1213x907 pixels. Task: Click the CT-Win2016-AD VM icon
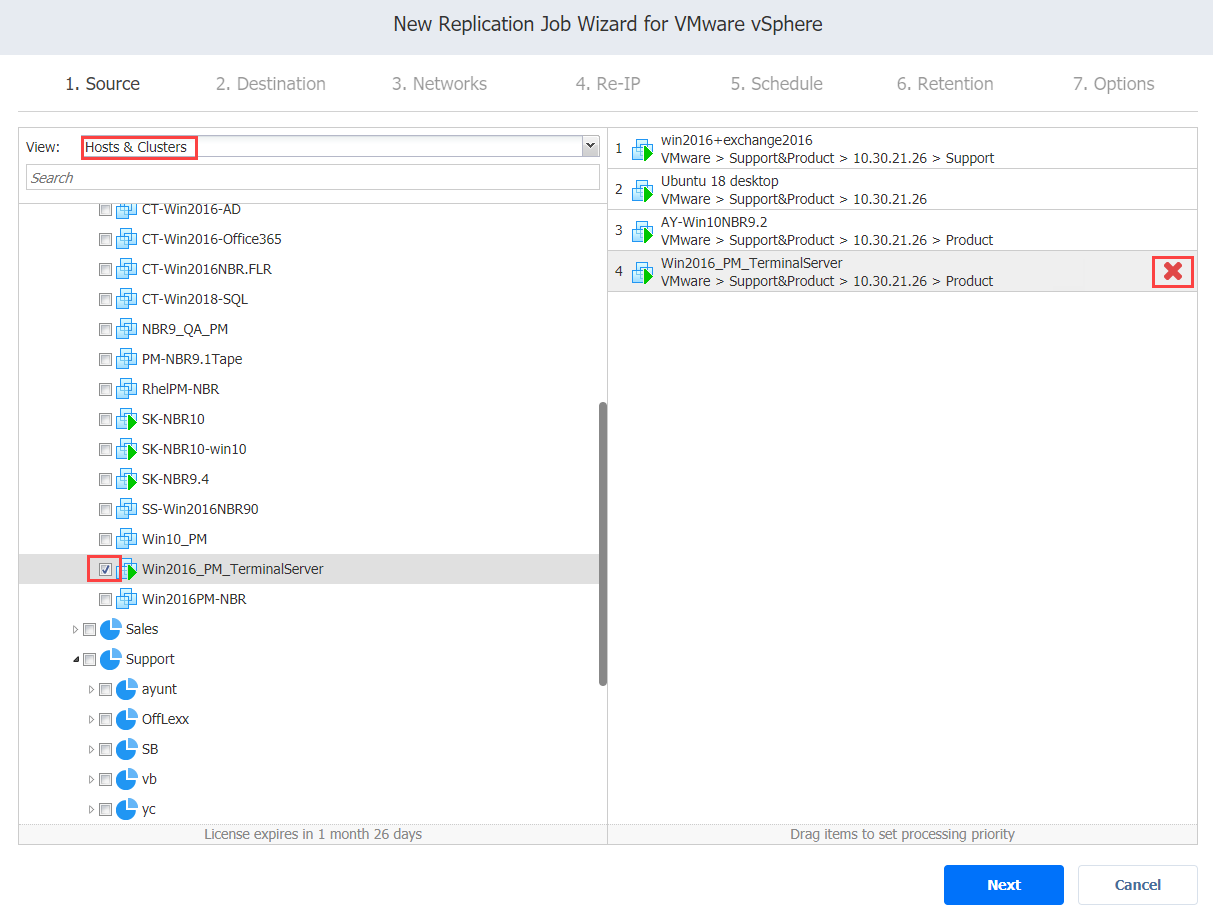tap(126, 210)
